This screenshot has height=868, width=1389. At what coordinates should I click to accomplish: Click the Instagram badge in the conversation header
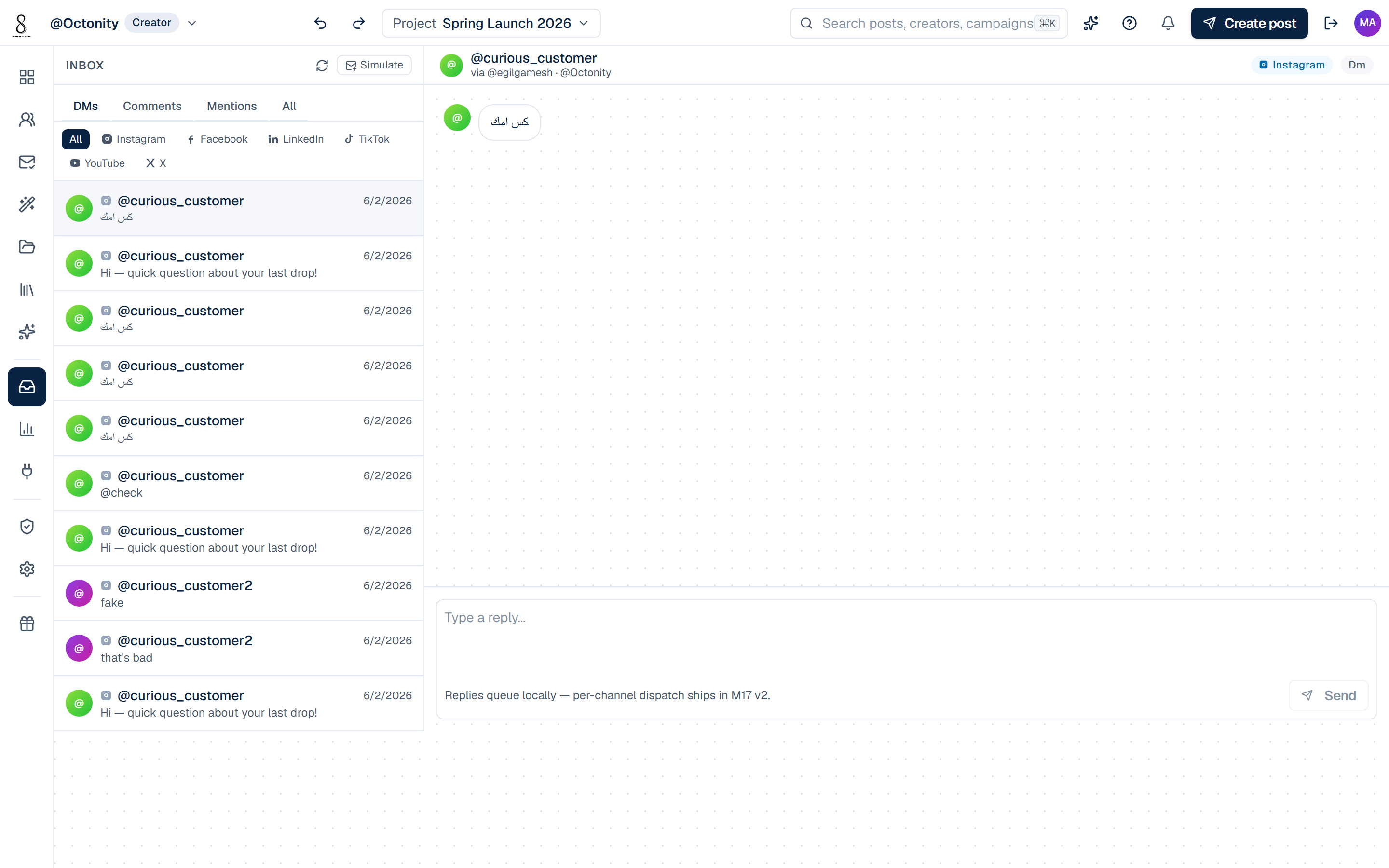coord(1292,65)
